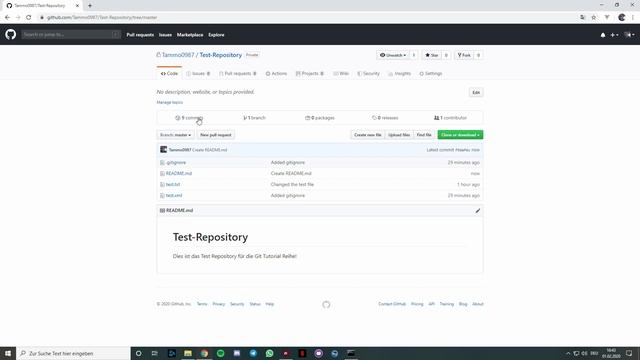Screen dimensions: 640x360
Task: Go to Marketplace in header
Action: point(190,35)
